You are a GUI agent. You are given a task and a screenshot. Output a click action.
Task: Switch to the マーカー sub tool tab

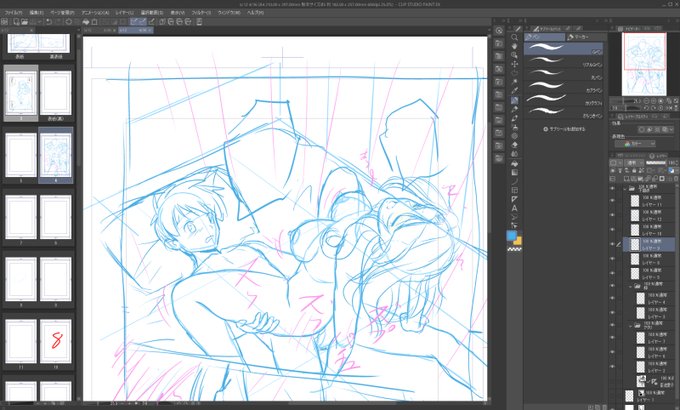click(x=585, y=37)
